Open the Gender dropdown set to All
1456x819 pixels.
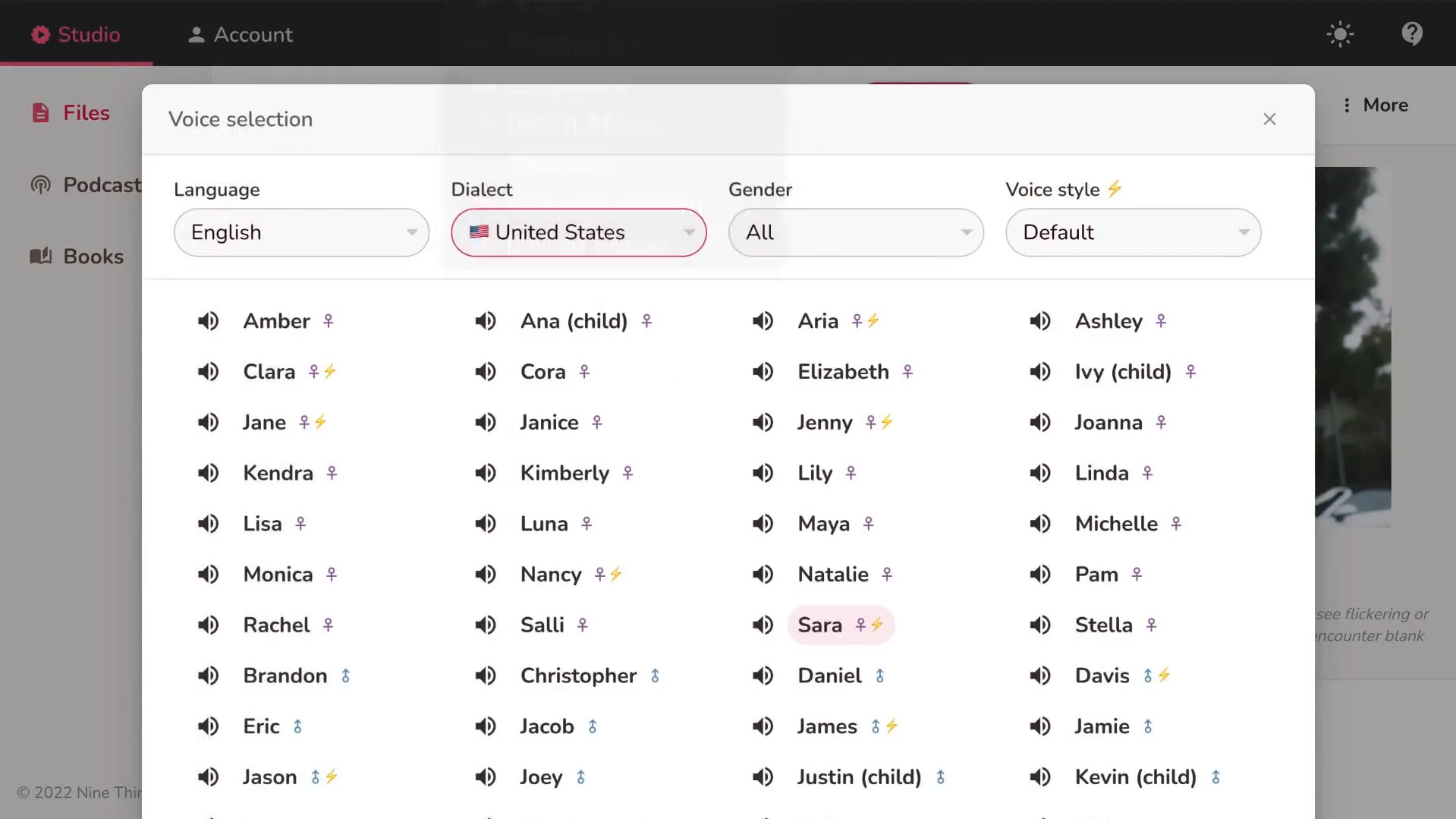(856, 232)
